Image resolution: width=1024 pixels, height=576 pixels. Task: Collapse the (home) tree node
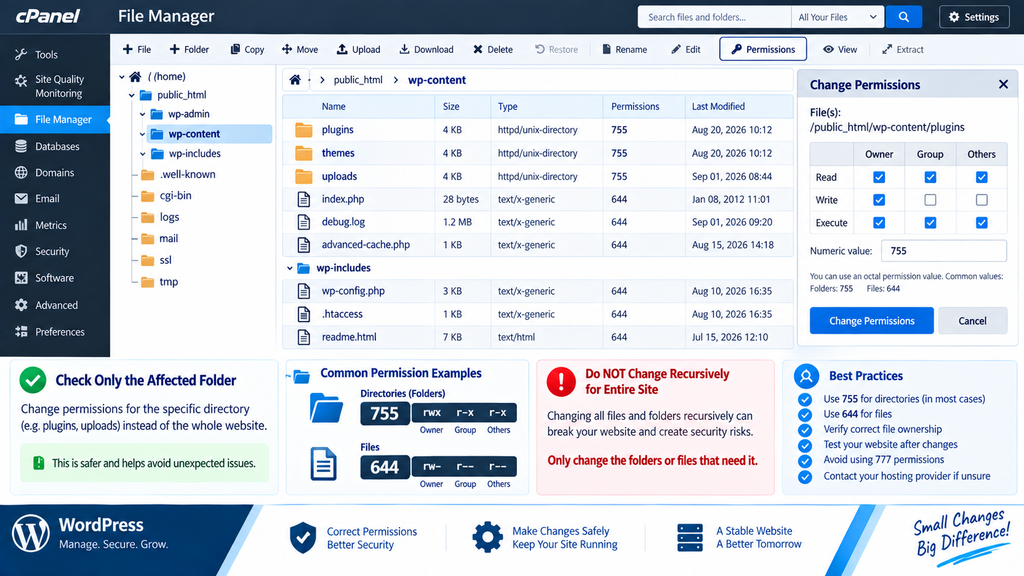pyautogui.click(x=122, y=77)
